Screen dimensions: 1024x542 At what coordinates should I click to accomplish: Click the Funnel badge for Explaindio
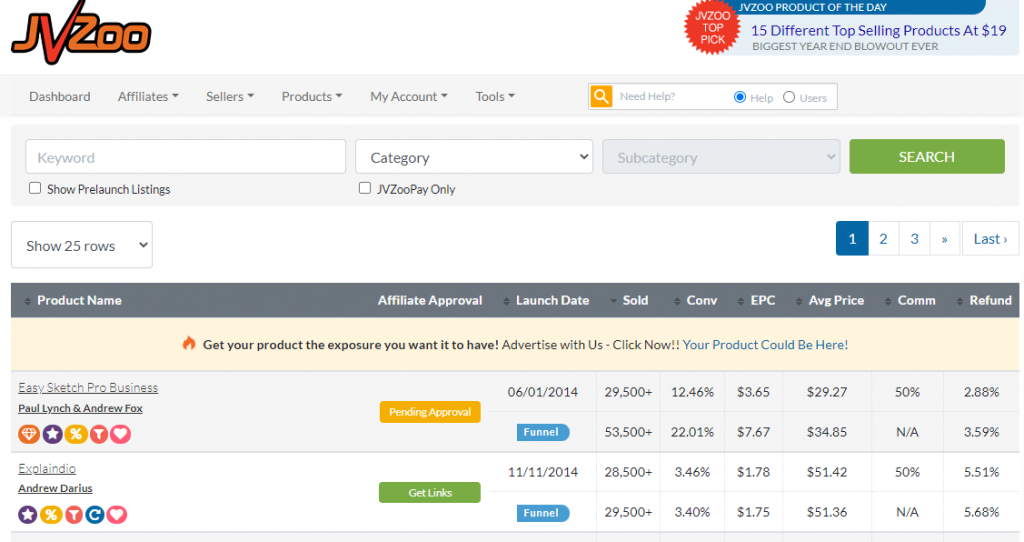pyautogui.click(x=543, y=513)
